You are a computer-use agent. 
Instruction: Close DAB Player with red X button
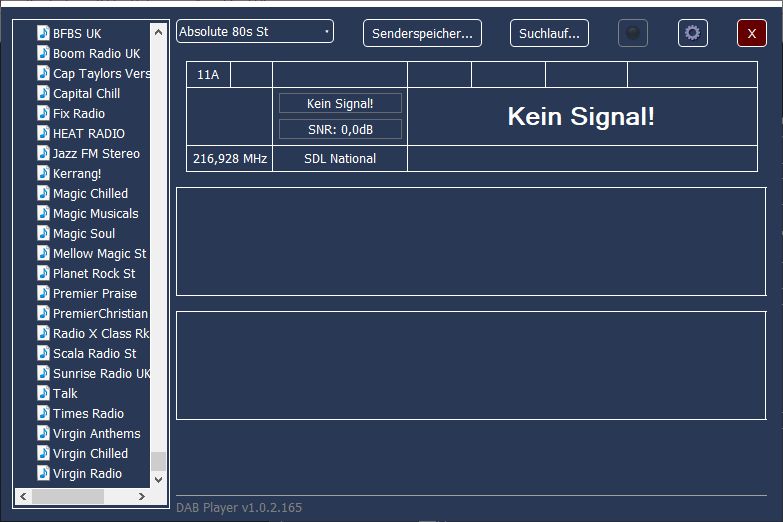coord(752,33)
